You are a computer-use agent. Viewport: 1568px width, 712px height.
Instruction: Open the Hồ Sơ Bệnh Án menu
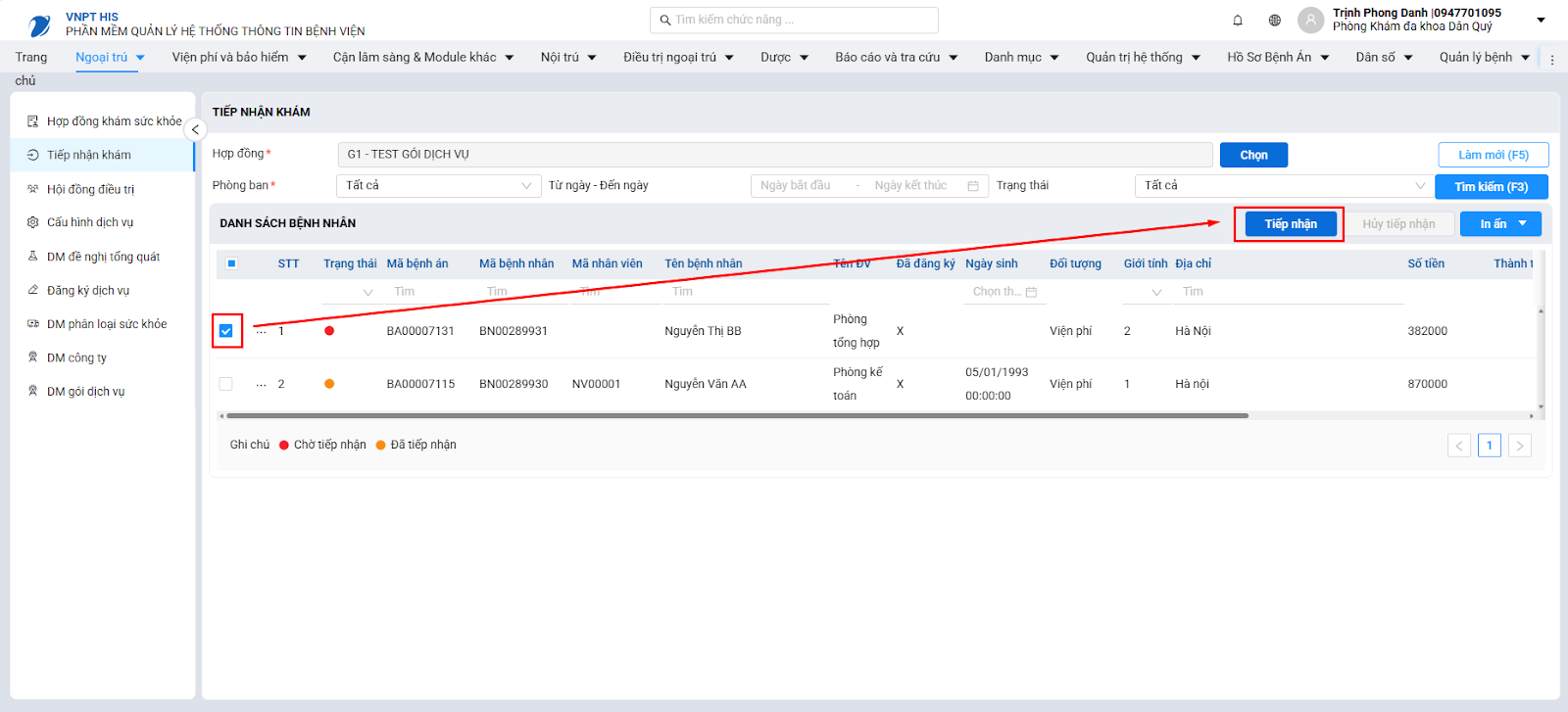(1278, 58)
